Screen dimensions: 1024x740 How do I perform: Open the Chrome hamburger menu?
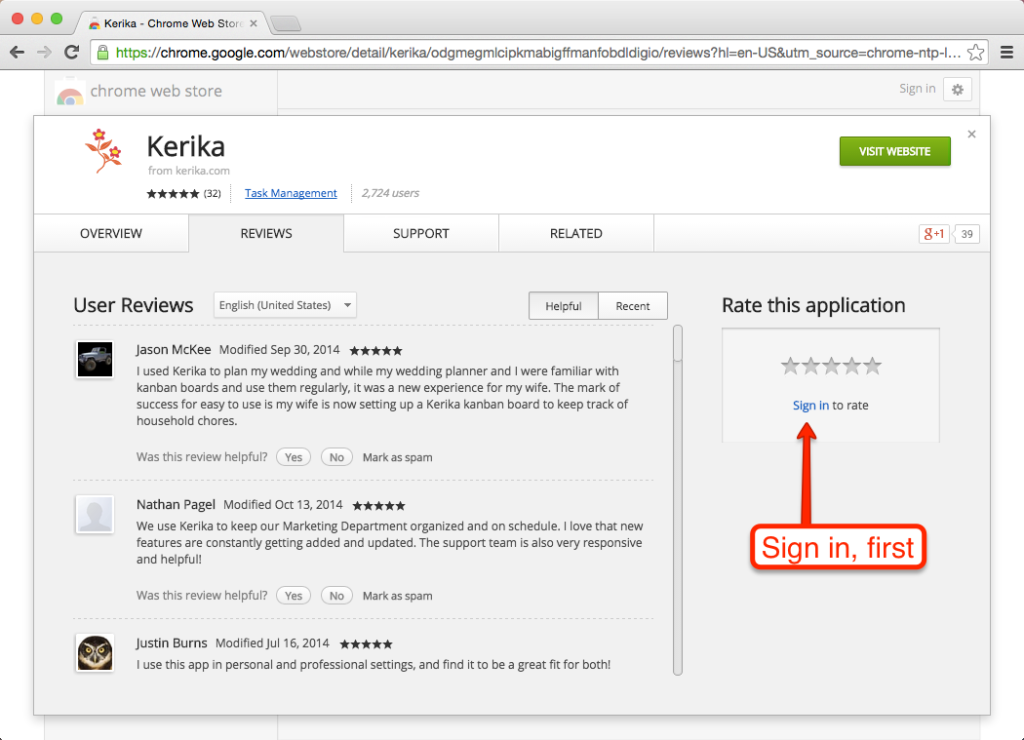tap(1007, 52)
